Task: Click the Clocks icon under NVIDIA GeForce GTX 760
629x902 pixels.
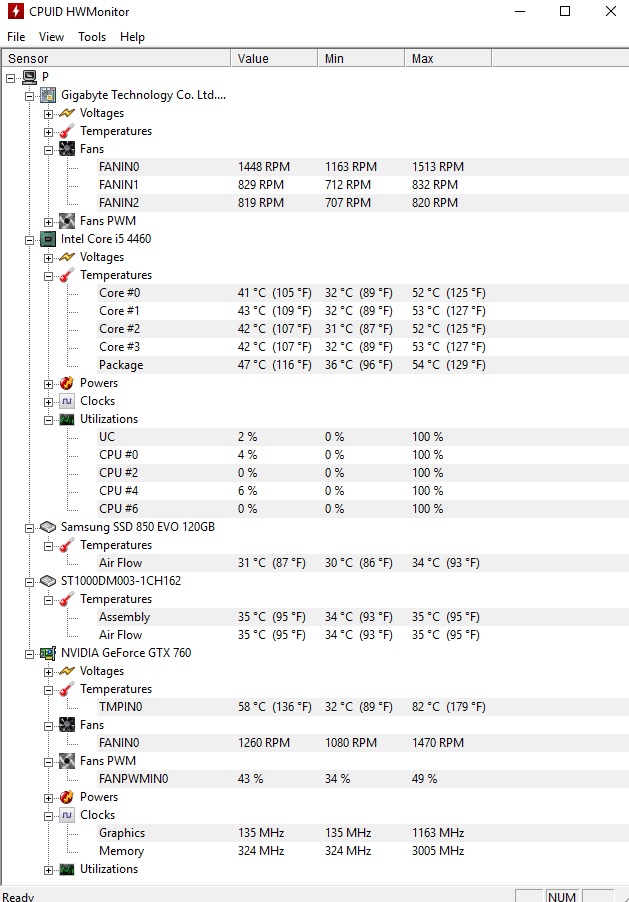Action: (66, 815)
